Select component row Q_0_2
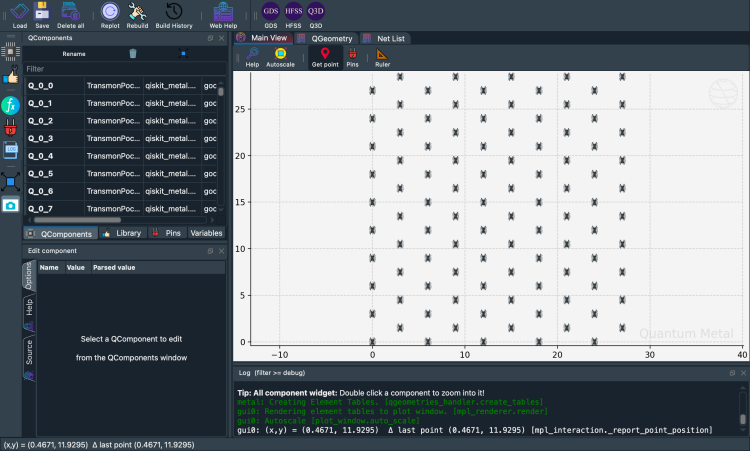This screenshot has height=451, width=750. coord(121,121)
